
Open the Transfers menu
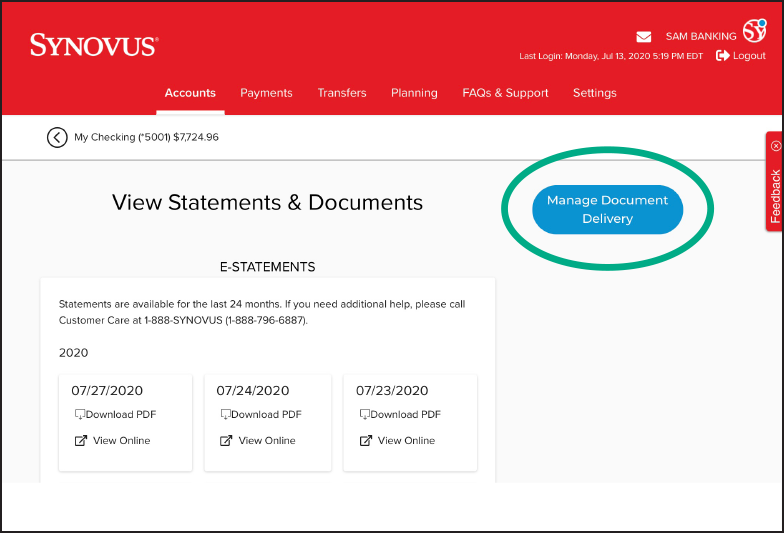tap(342, 93)
